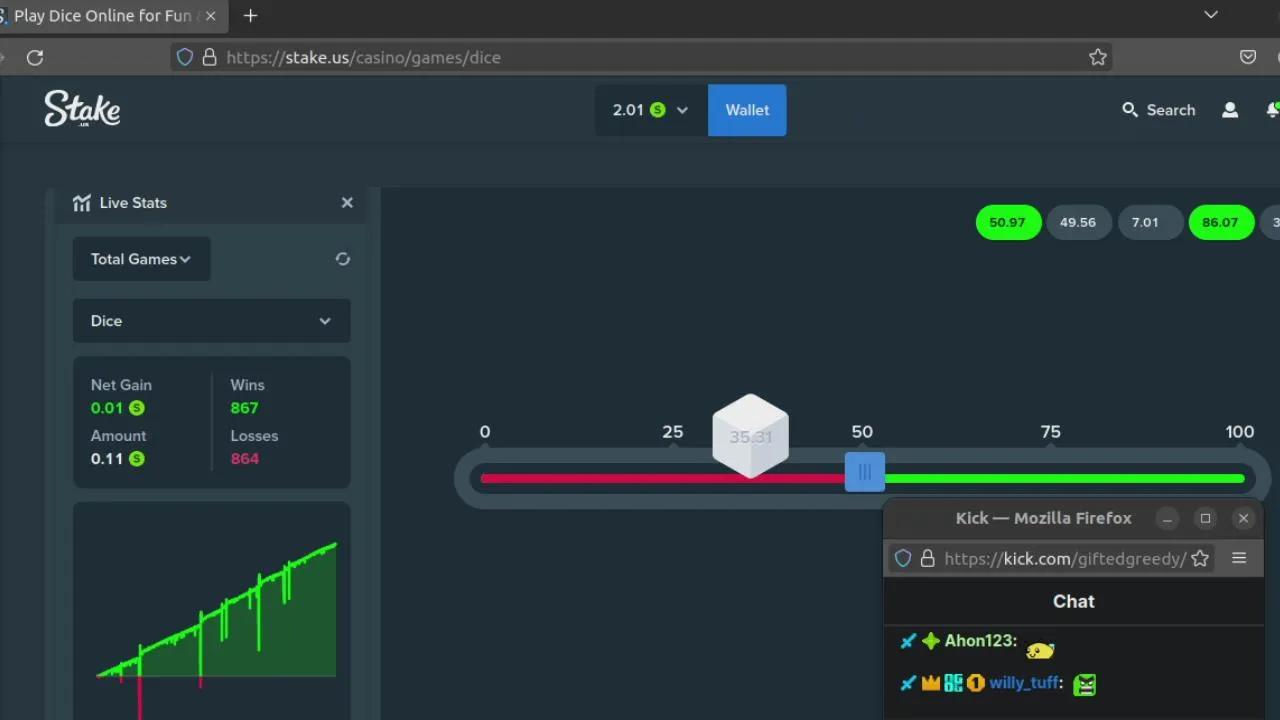Open the notifications bell
Image resolution: width=1280 pixels, height=720 pixels.
point(1272,110)
